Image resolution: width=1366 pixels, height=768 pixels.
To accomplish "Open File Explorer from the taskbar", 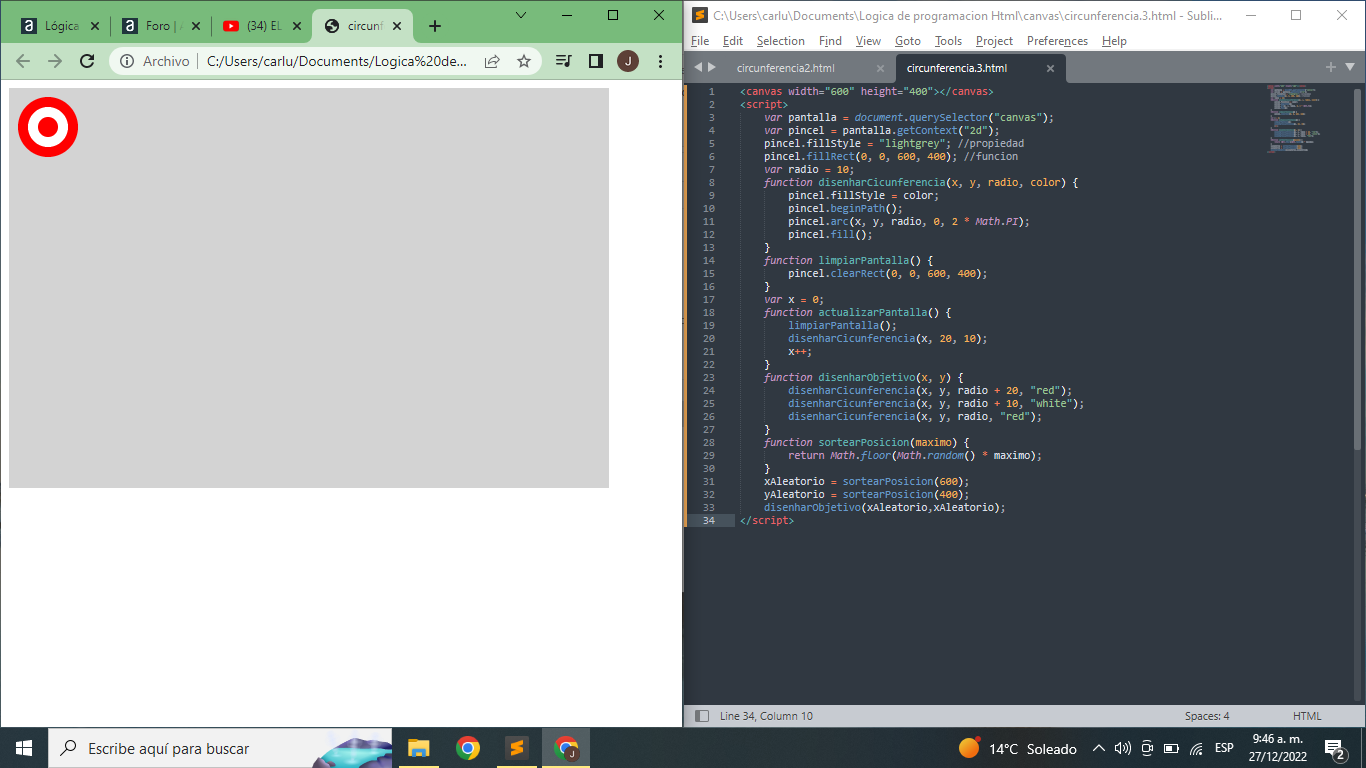I will pos(419,748).
